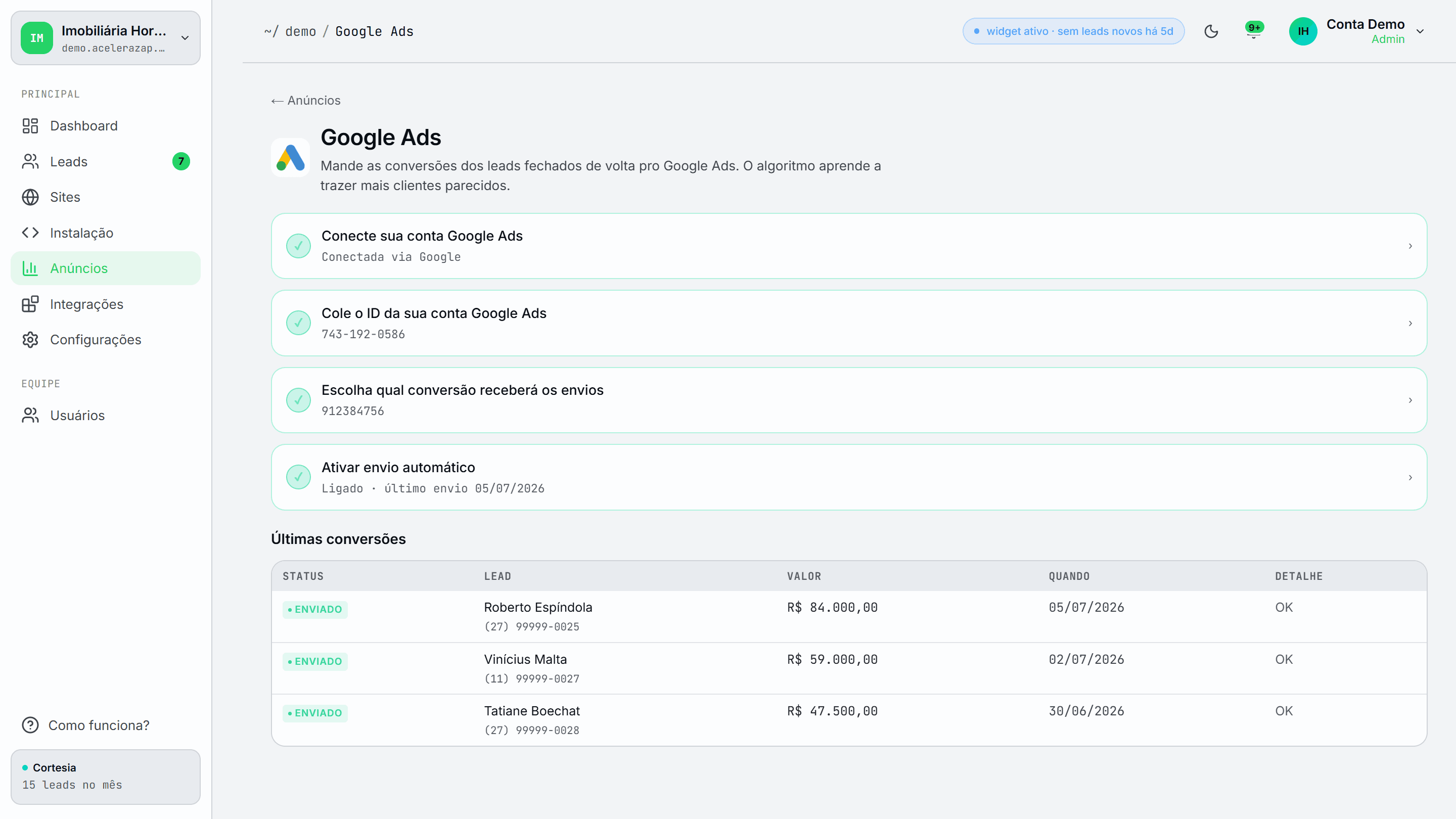Screen dimensions: 1456x819
Task: Click demo in breadcrumb
Action: [x=301, y=32]
